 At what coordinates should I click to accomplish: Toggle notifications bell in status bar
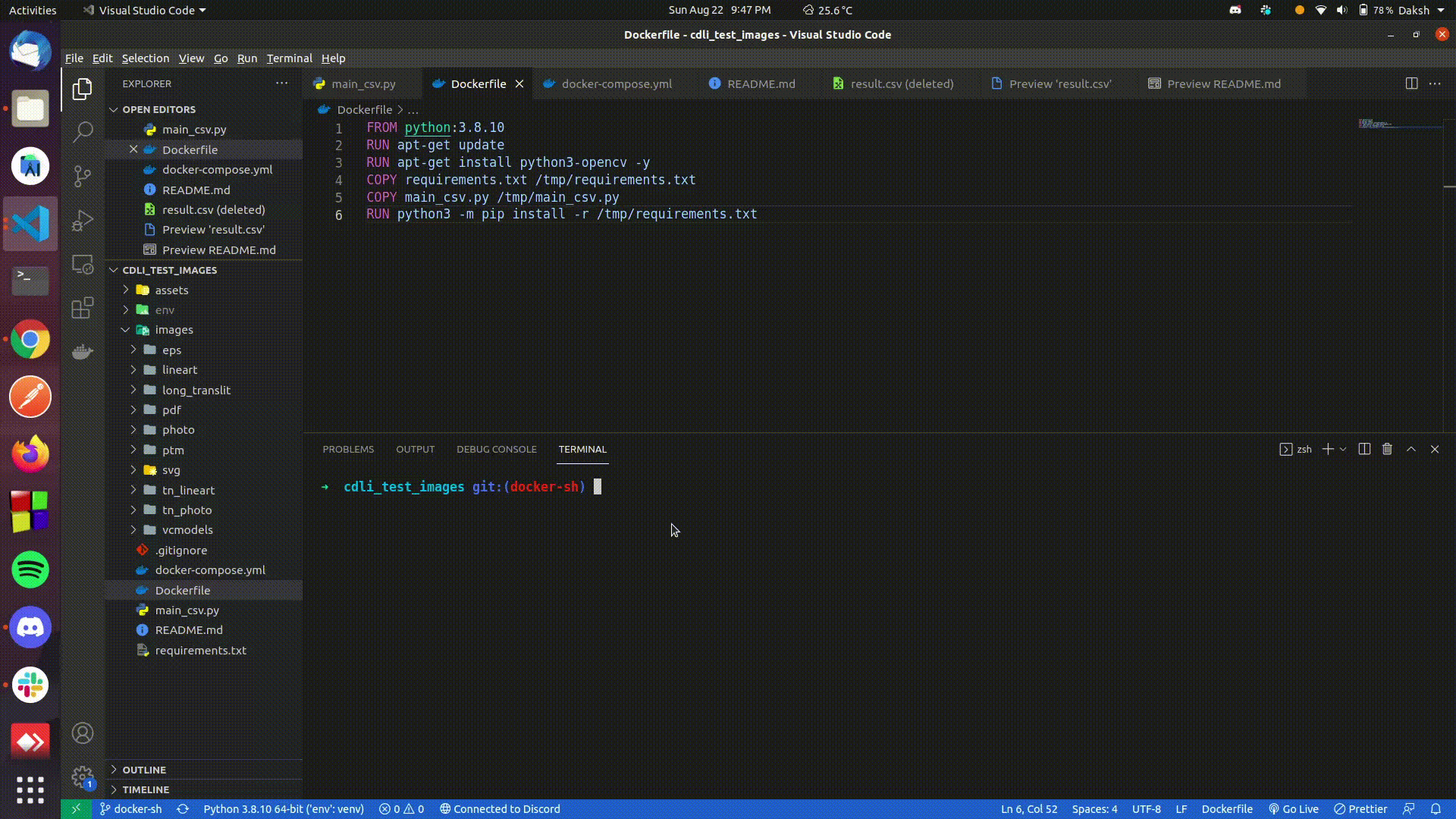tap(1436, 809)
